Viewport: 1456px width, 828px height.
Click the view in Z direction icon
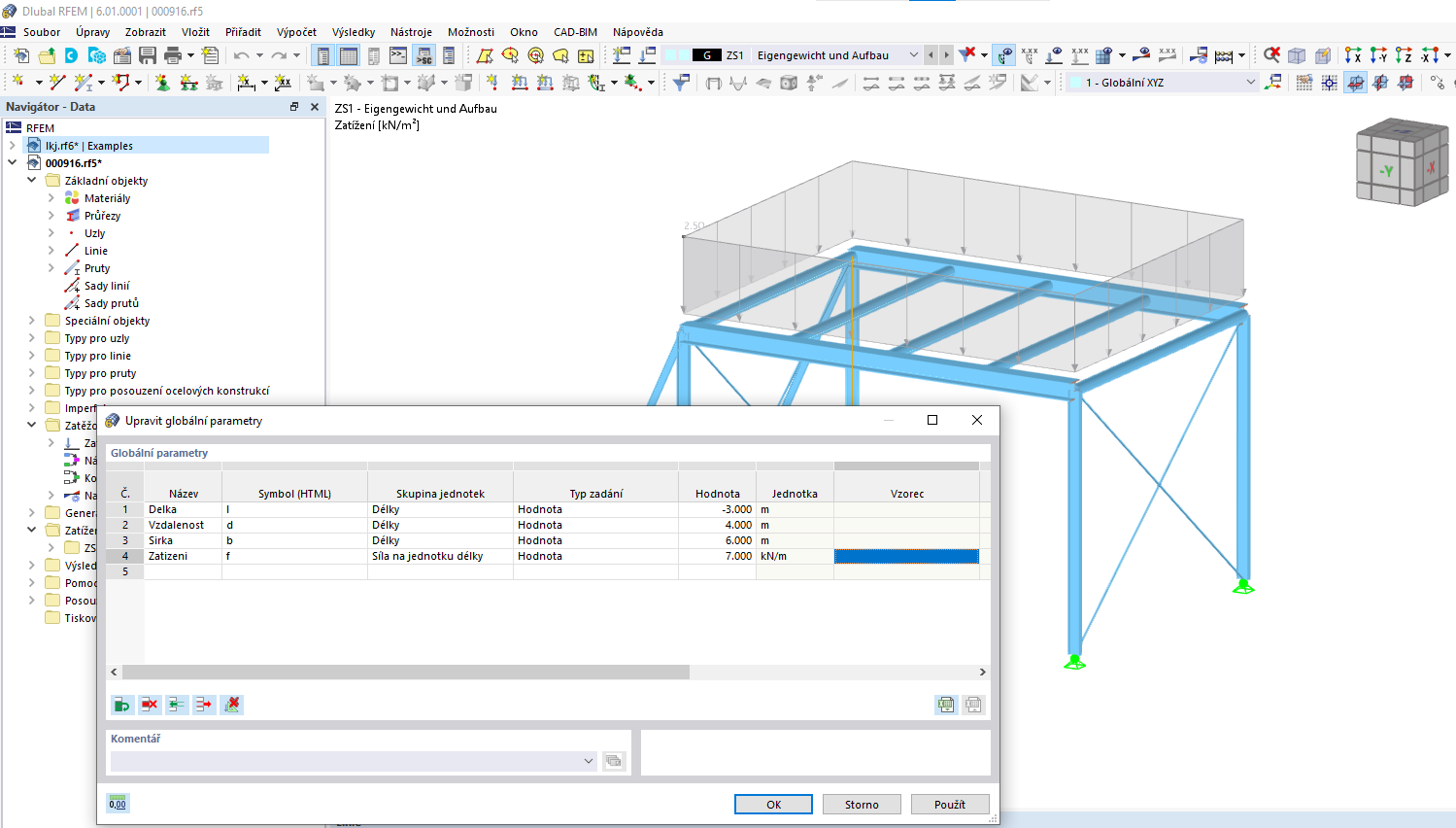point(1404,55)
